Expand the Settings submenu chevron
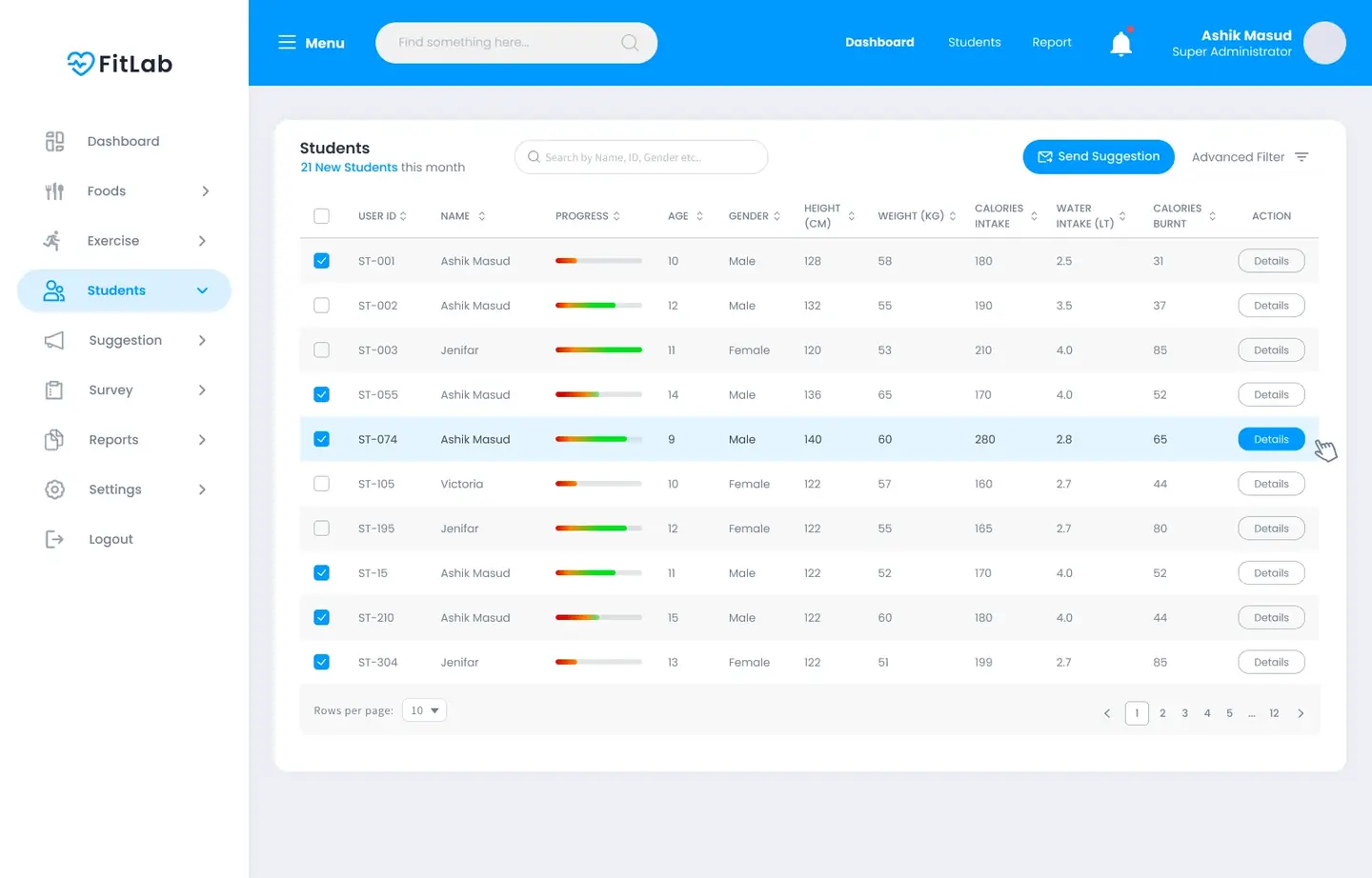 tap(202, 489)
